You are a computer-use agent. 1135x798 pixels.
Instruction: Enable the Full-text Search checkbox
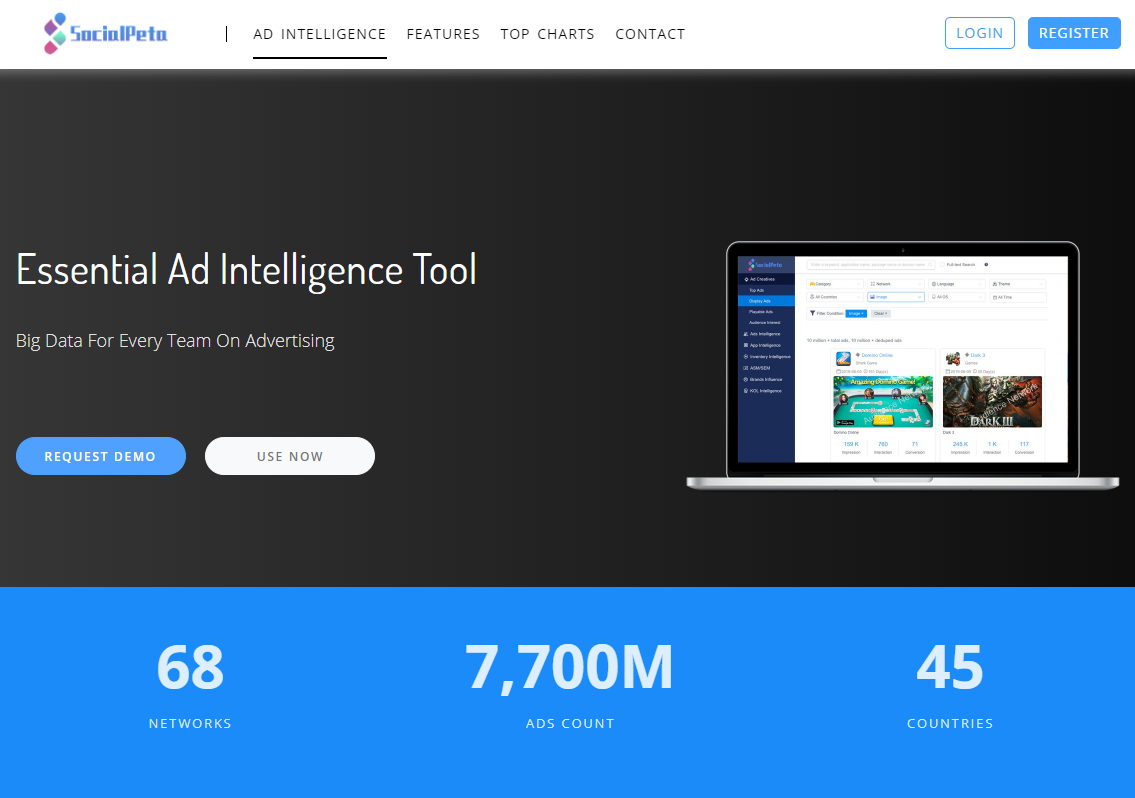pyautogui.click(x=942, y=265)
